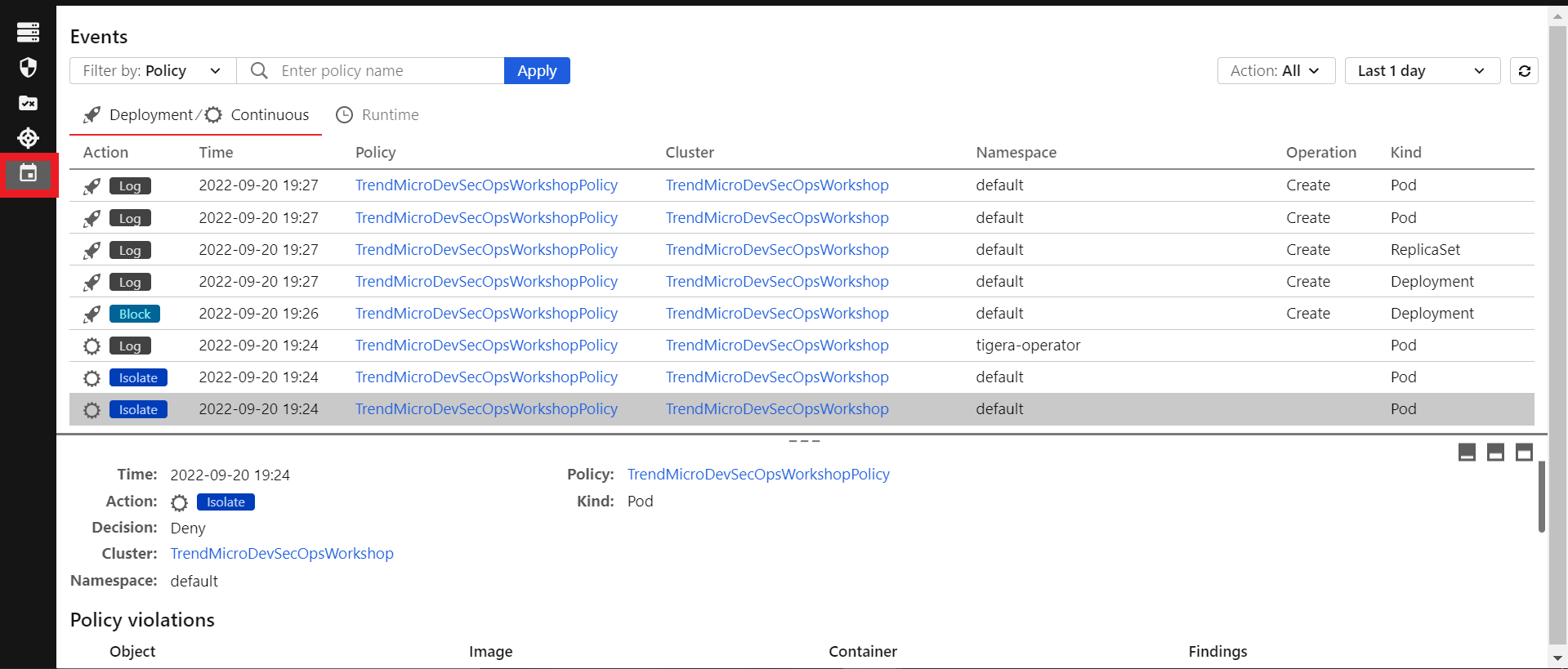Click the Isolate badge in details Action field
Image resolution: width=1568 pixels, height=669 pixels.
point(226,502)
